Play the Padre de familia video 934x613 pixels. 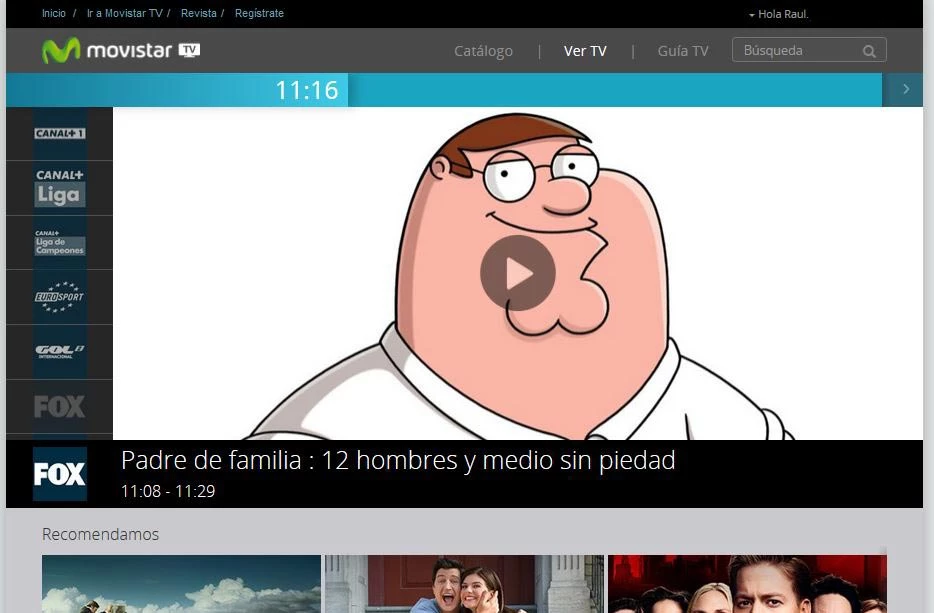(x=517, y=271)
